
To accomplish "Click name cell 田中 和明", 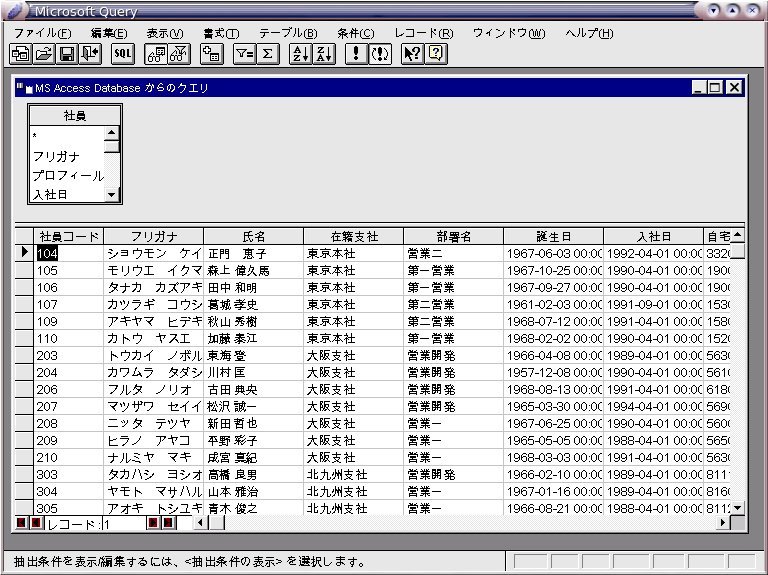I will tap(254, 288).
